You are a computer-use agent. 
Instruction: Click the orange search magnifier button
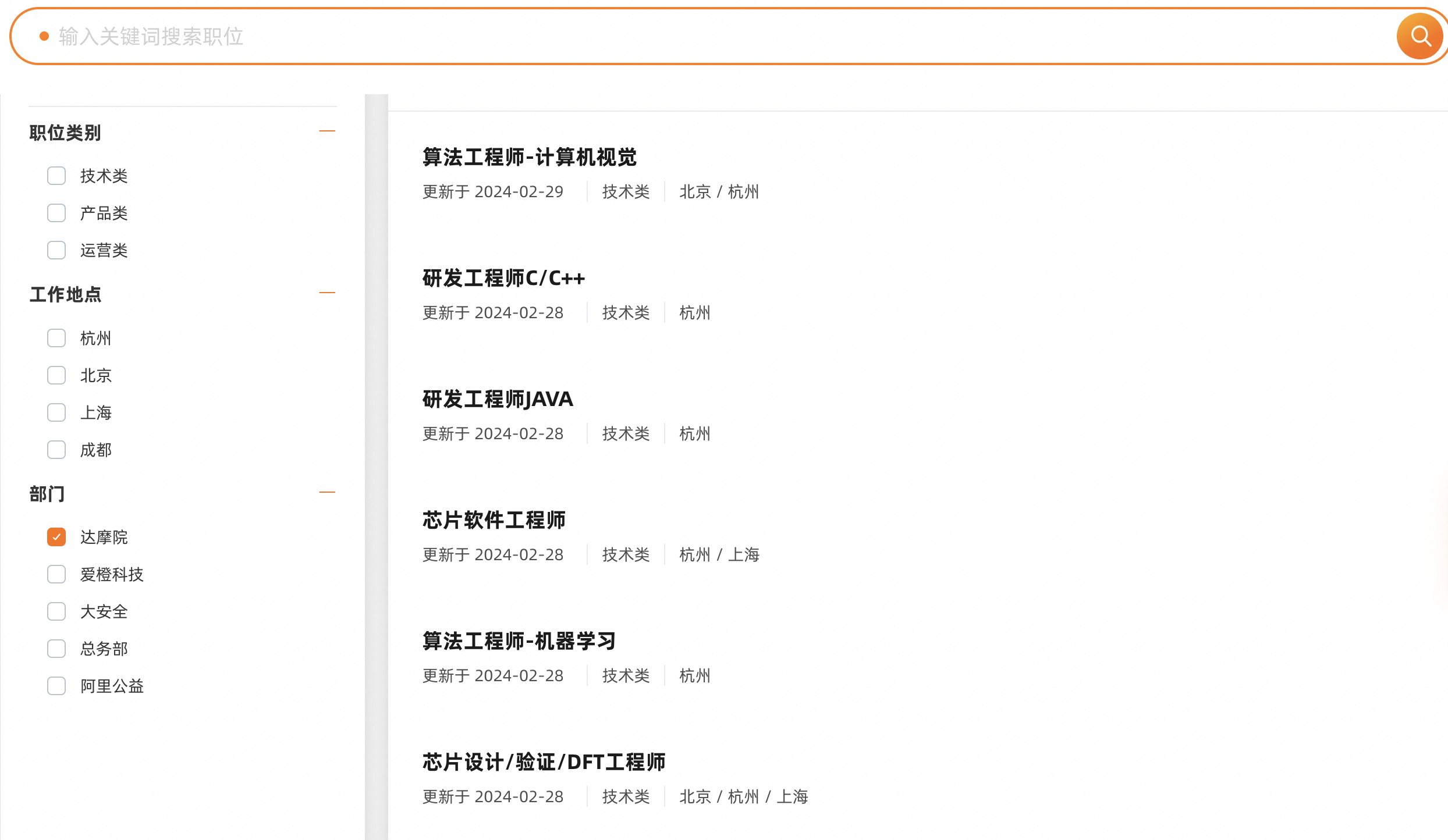point(1419,36)
